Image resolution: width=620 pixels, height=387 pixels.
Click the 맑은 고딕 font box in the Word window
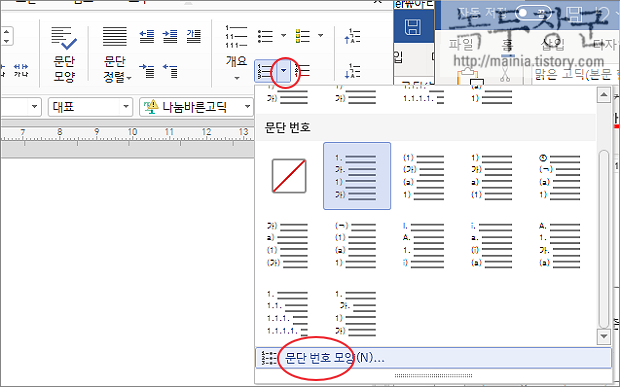point(576,74)
